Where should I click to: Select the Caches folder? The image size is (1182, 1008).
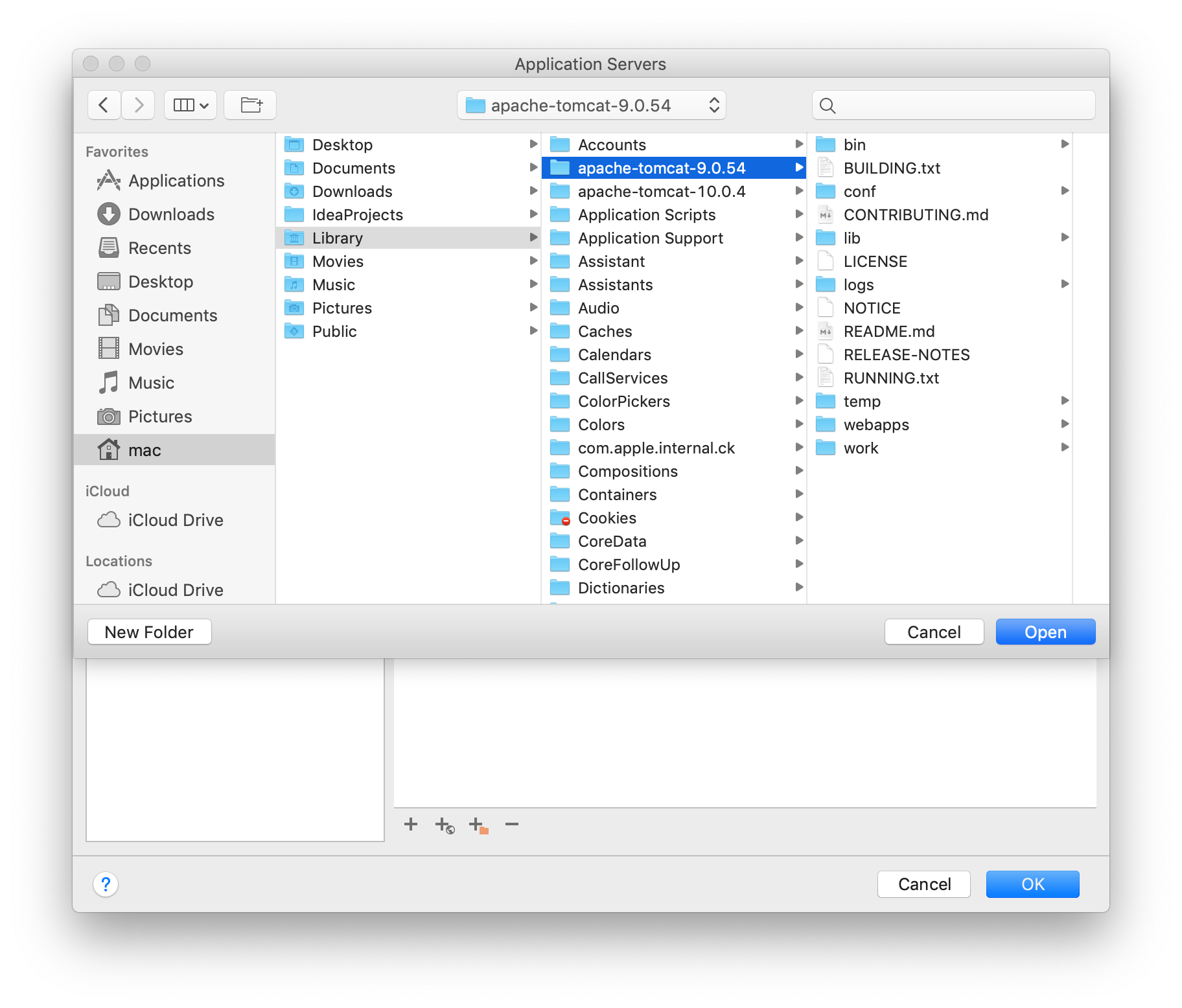pos(674,331)
